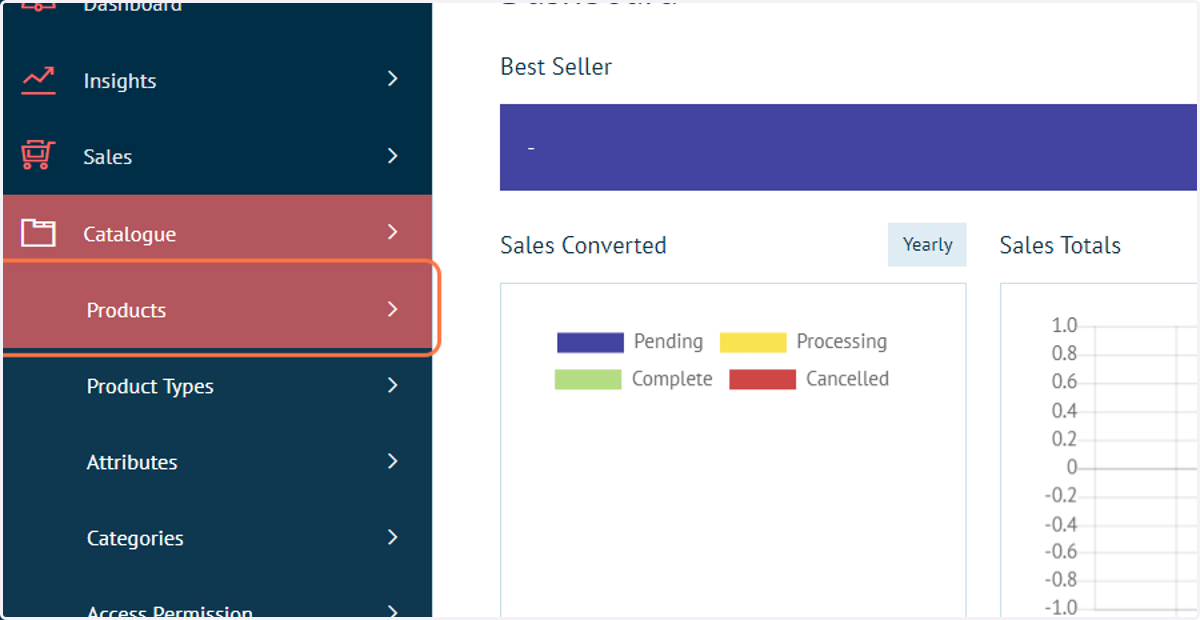Click the Sales Totals heading

1060,245
